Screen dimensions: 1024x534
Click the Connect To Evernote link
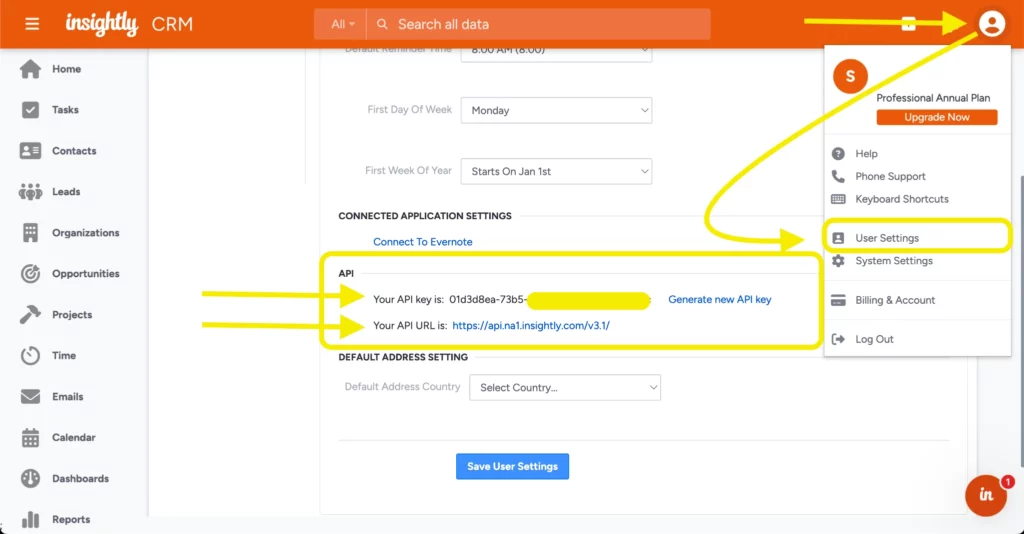coord(423,242)
